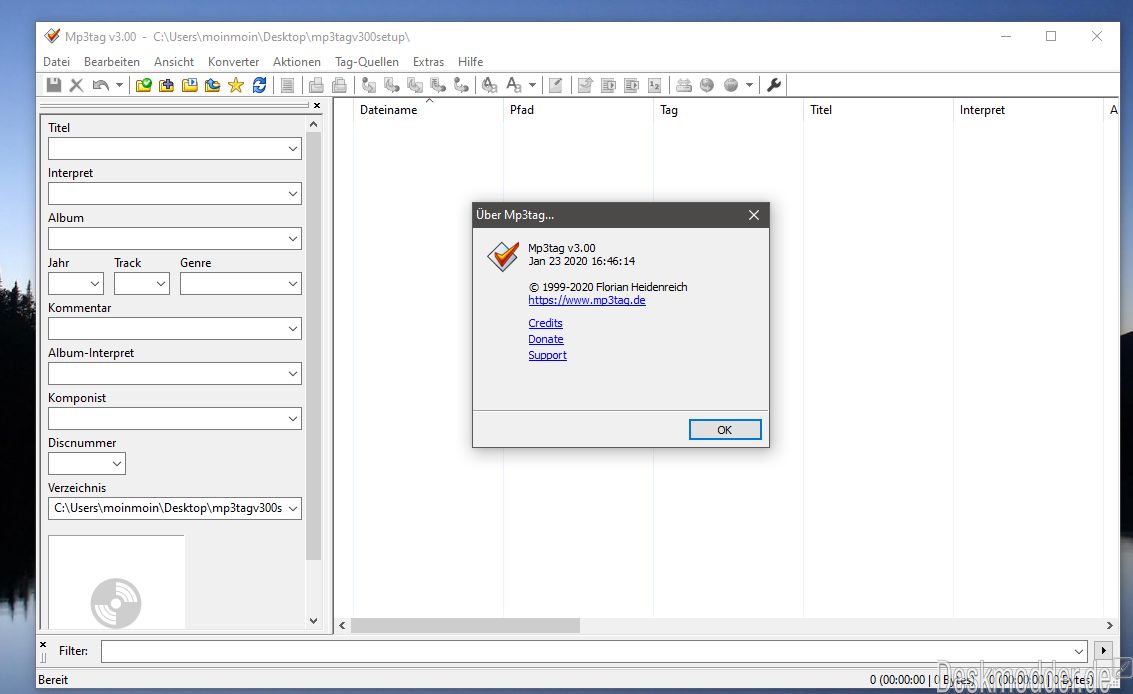Click the double-arrow icon left of the globes

[684, 85]
